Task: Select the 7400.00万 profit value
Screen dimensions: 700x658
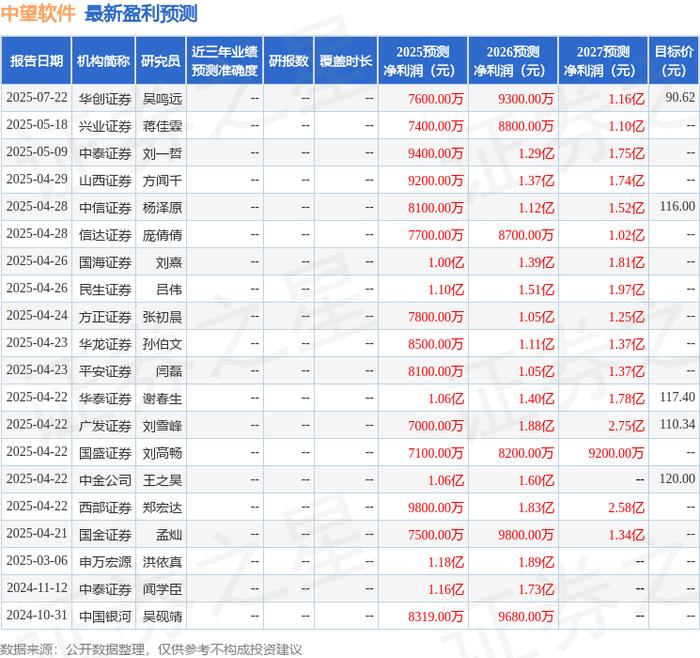Action: (x=435, y=126)
